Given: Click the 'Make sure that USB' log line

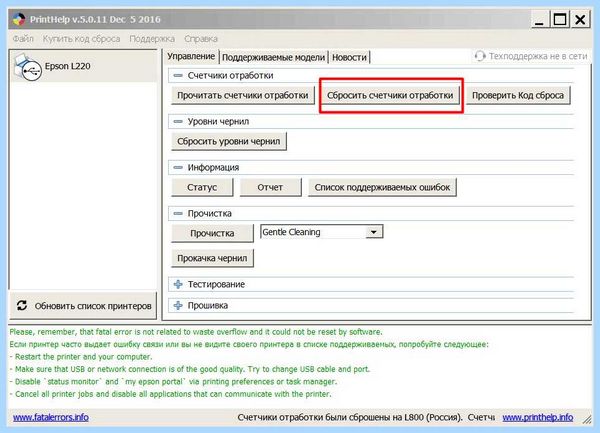Looking at the screenshot, I should (x=190, y=369).
